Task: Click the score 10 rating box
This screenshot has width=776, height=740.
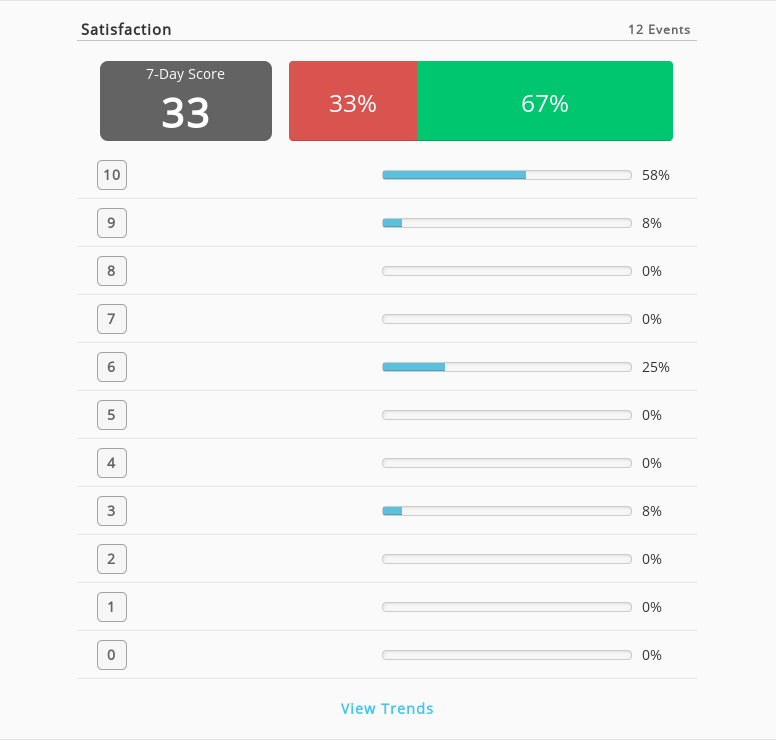Action: point(112,175)
